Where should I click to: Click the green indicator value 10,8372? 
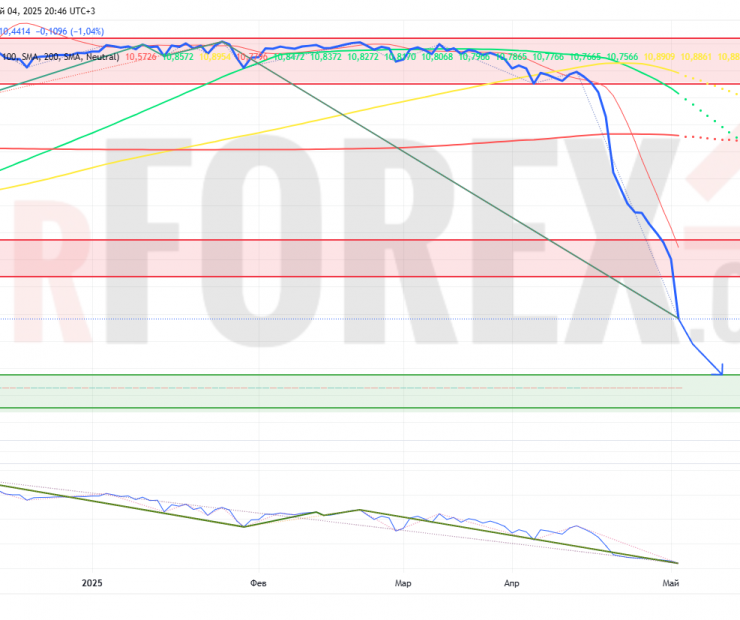pos(326,57)
